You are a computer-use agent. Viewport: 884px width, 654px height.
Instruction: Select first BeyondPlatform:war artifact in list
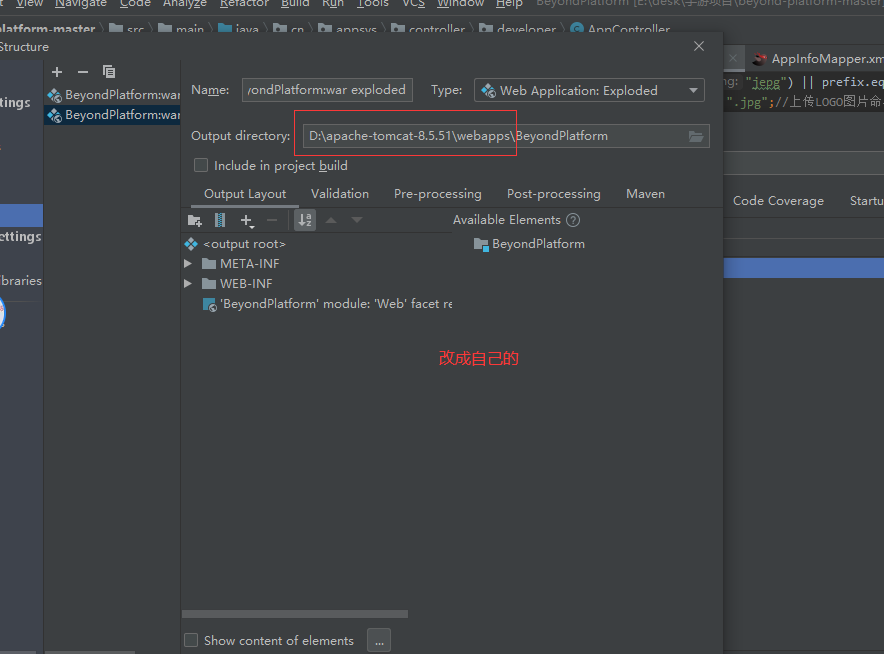point(113,95)
